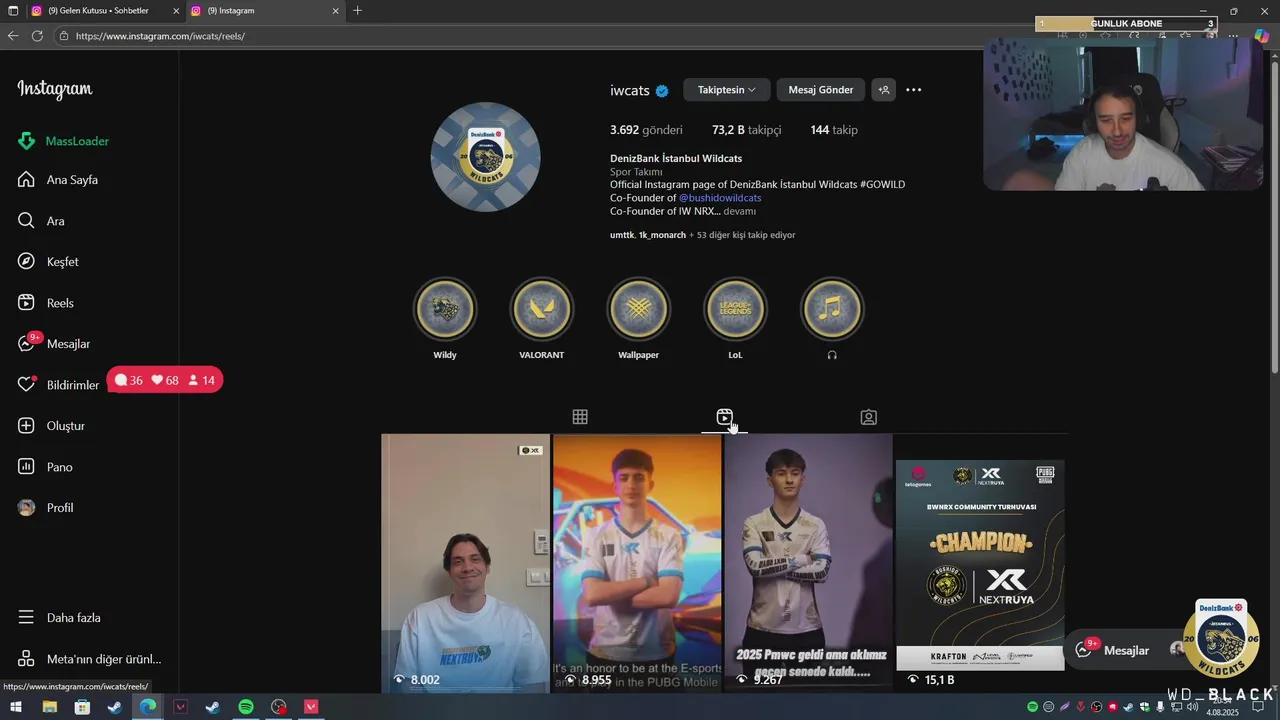Click the similar accounts suggestion icon
The image size is (1280, 720).
pos(883,90)
